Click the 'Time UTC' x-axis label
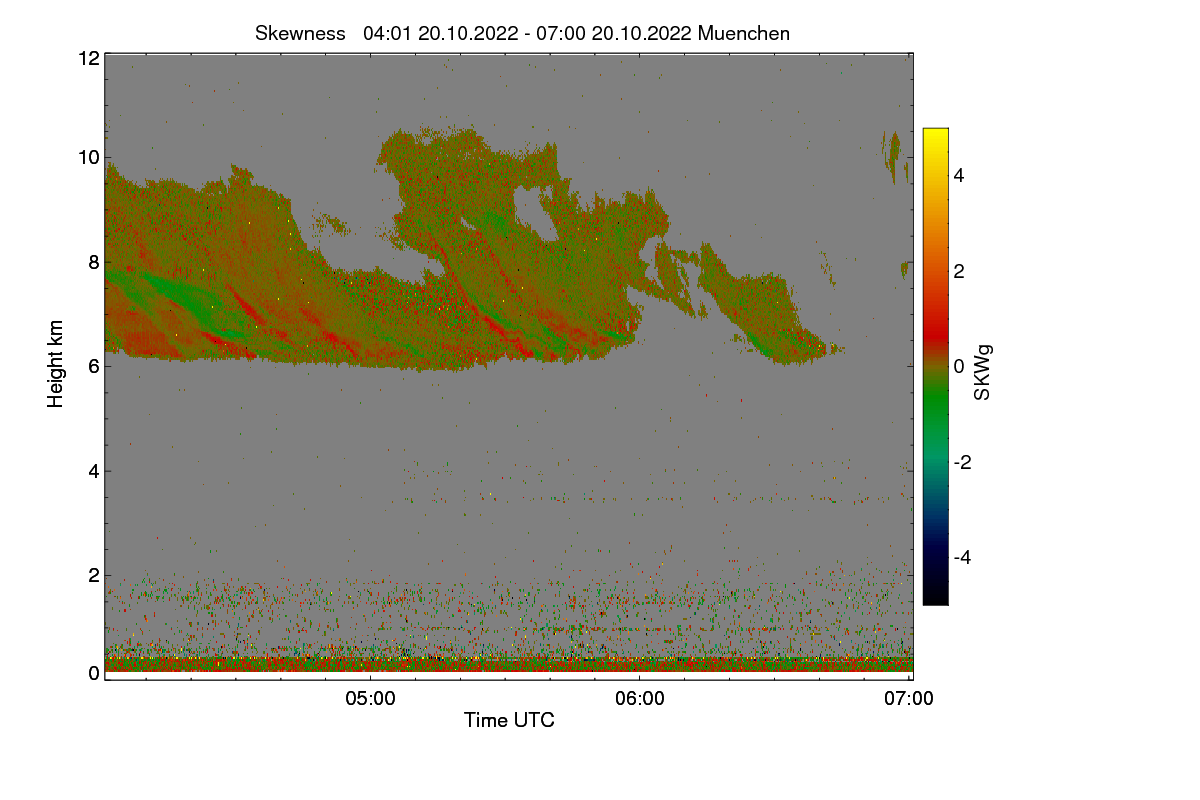1200x800 pixels. [x=509, y=720]
